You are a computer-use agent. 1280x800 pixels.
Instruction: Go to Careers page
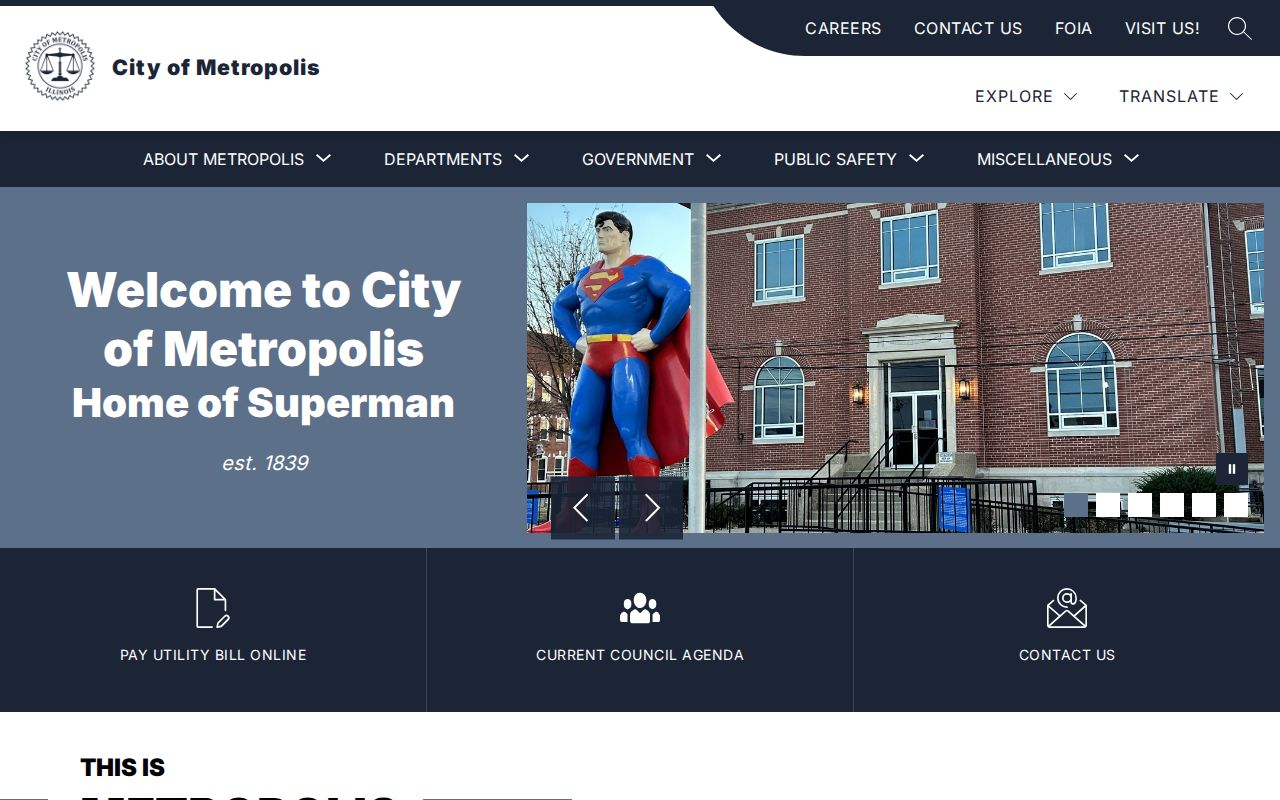(x=843, y=28)
